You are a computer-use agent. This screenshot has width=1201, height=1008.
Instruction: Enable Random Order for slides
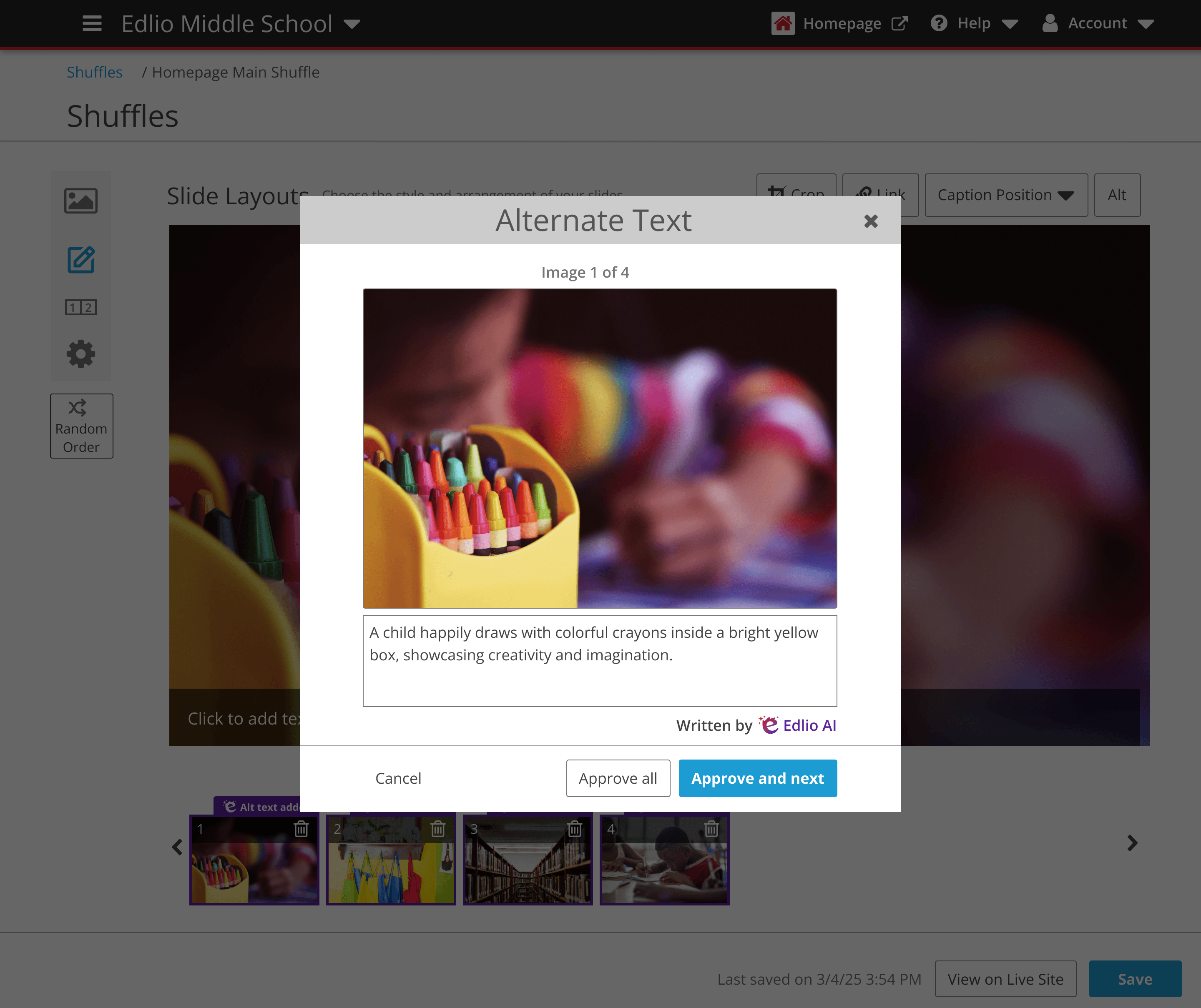(81, 425)
